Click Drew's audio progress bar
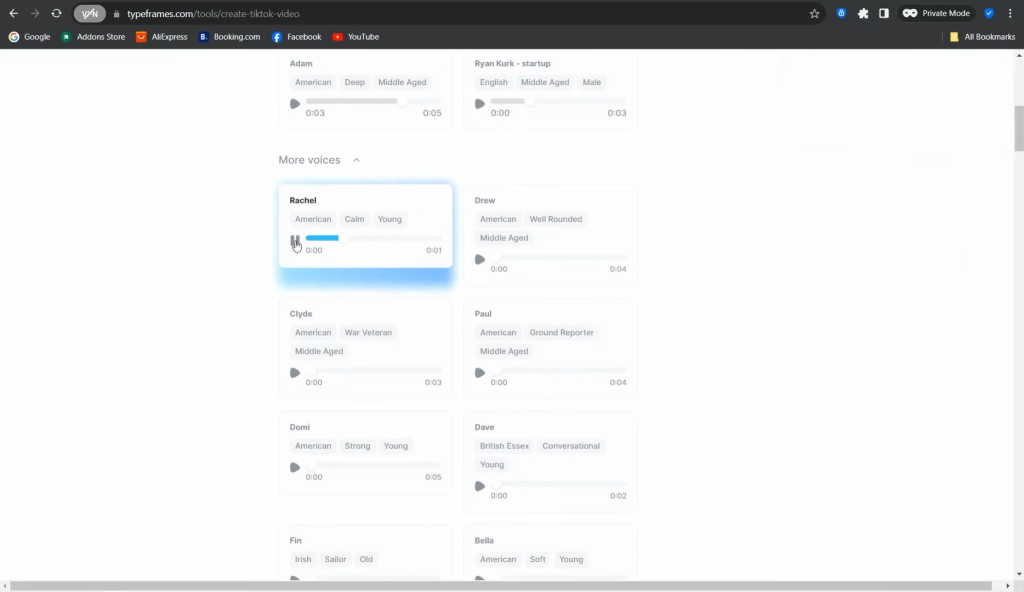Viewport: 1024px width, 592px height. point(558,257)
